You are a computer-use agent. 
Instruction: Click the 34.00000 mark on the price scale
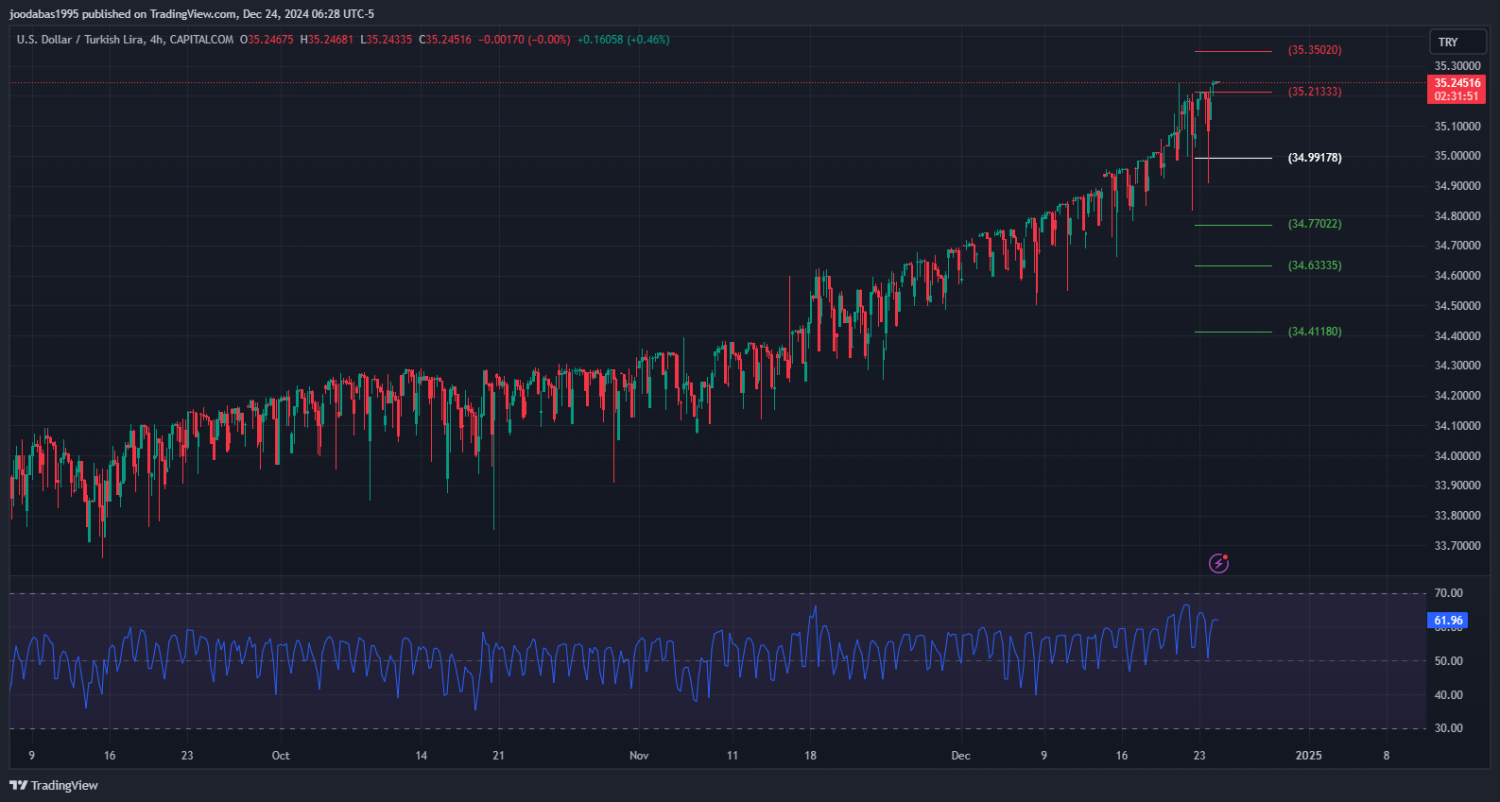[1457, 456]
